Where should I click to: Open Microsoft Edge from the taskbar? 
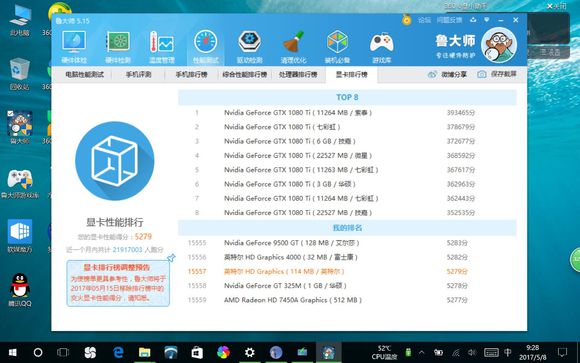coord(118,353)
